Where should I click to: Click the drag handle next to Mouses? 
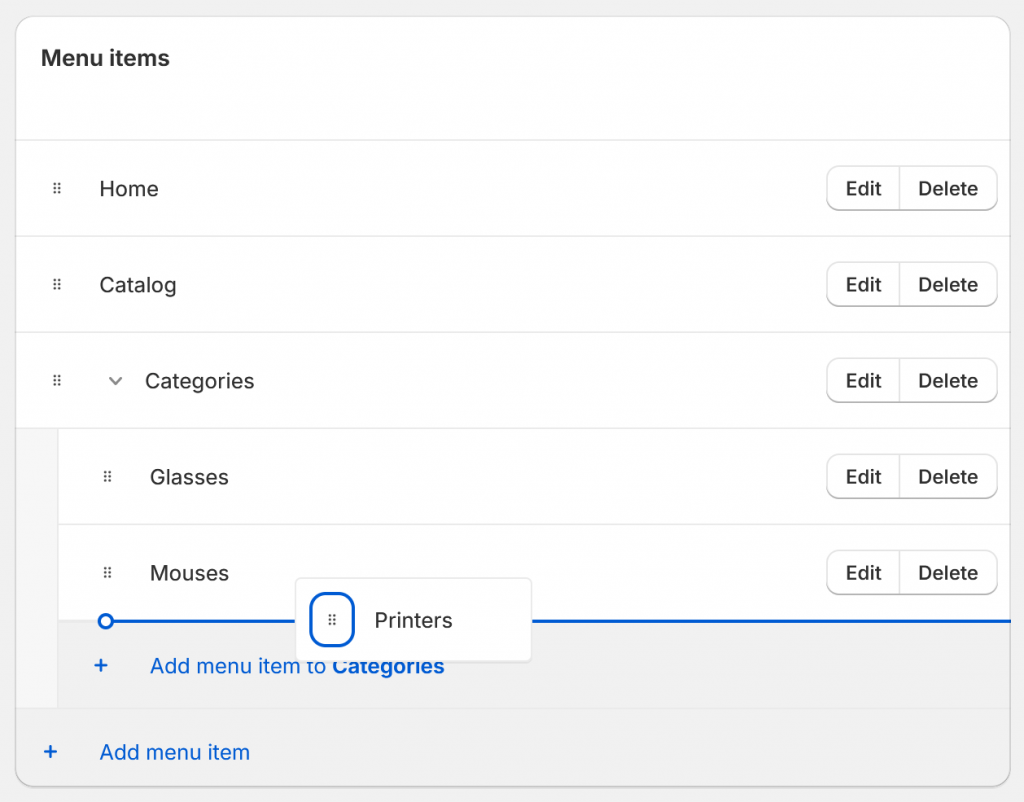tap(106, 573)
